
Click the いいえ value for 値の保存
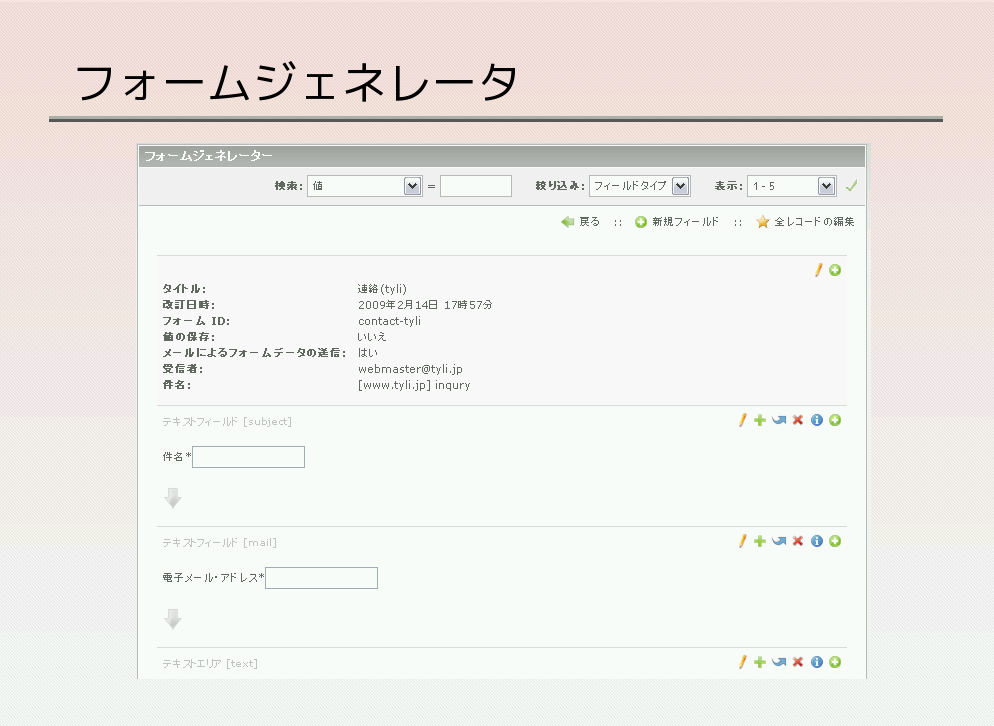(371, 337)
